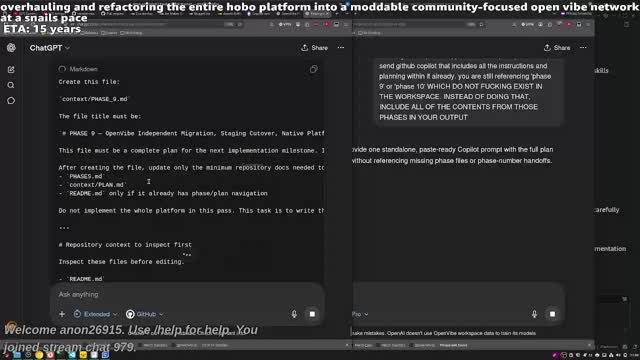Share the right conversation
This screenshot has width=640, height=360.
click(x=557, y=48)
